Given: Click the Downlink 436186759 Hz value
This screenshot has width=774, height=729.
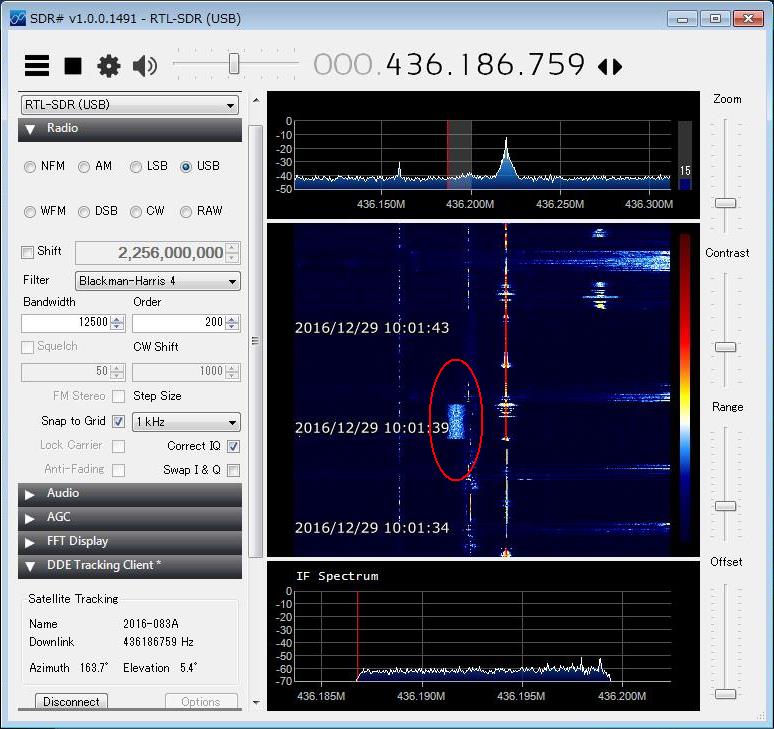Looking at the screenshot, I should (158, 642).
